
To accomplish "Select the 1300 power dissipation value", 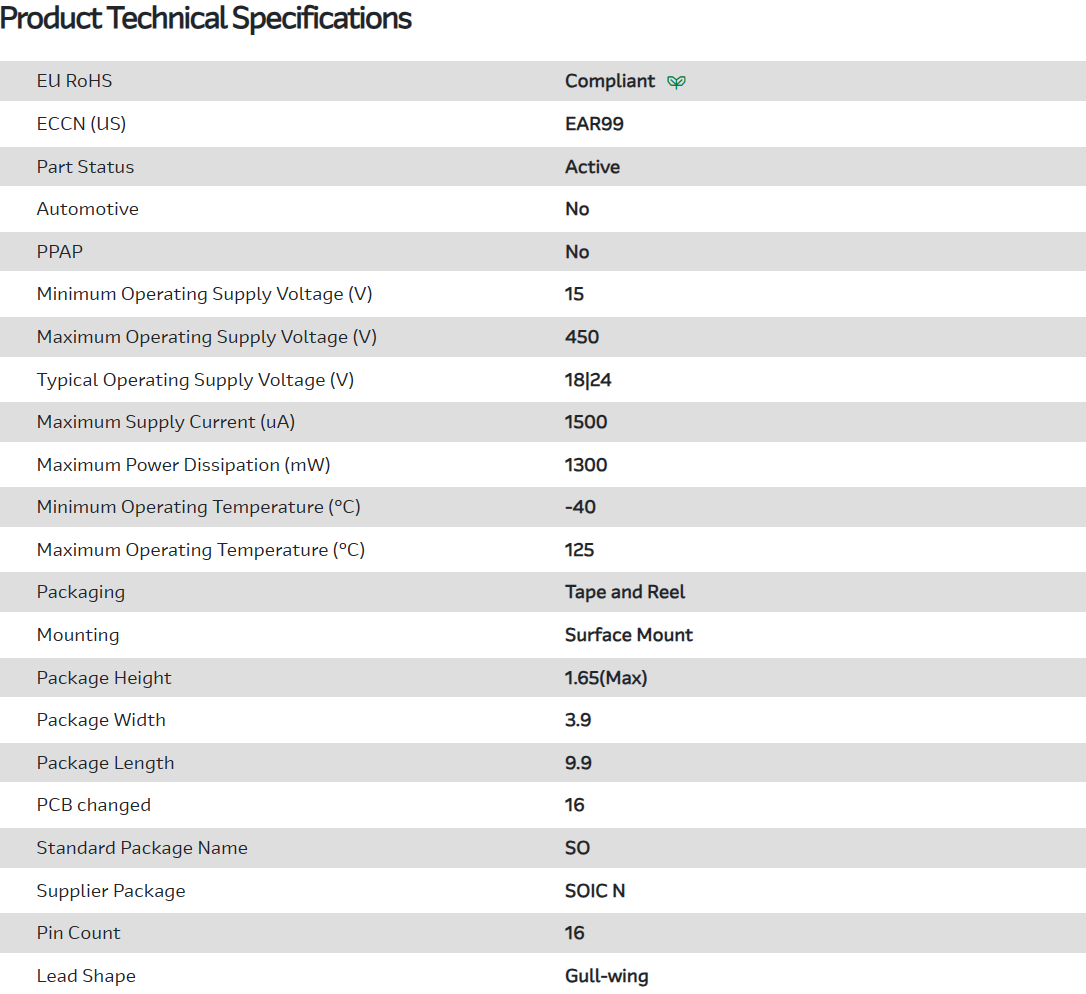I will [x=586, y=465].
